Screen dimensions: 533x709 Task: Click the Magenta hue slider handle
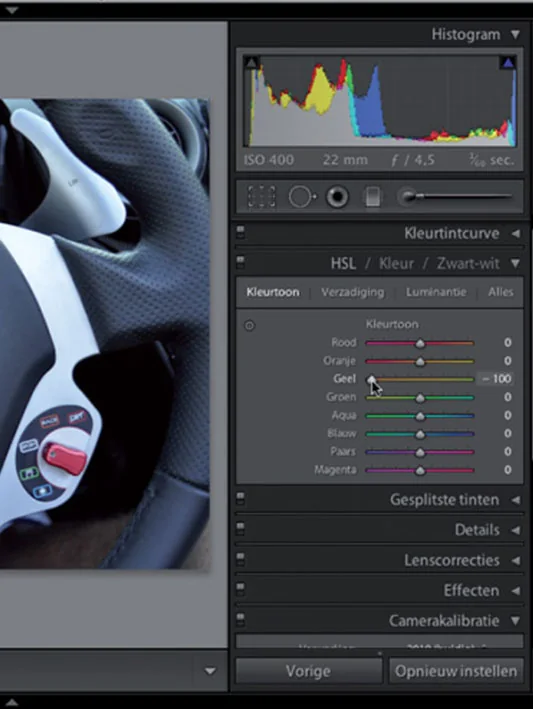420,470
